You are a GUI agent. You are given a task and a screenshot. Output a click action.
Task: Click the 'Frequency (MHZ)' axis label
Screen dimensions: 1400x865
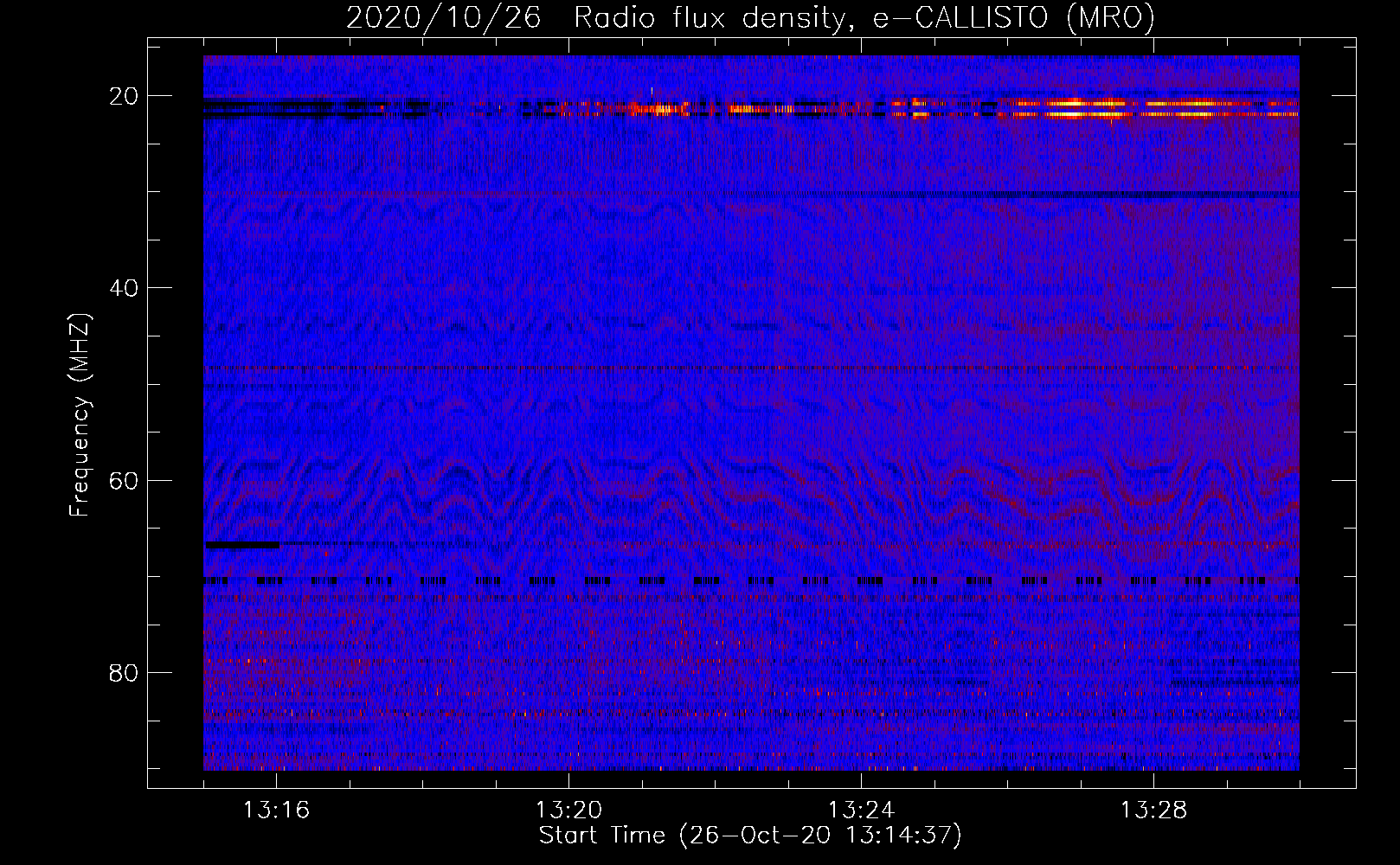[x=80, y=415]
